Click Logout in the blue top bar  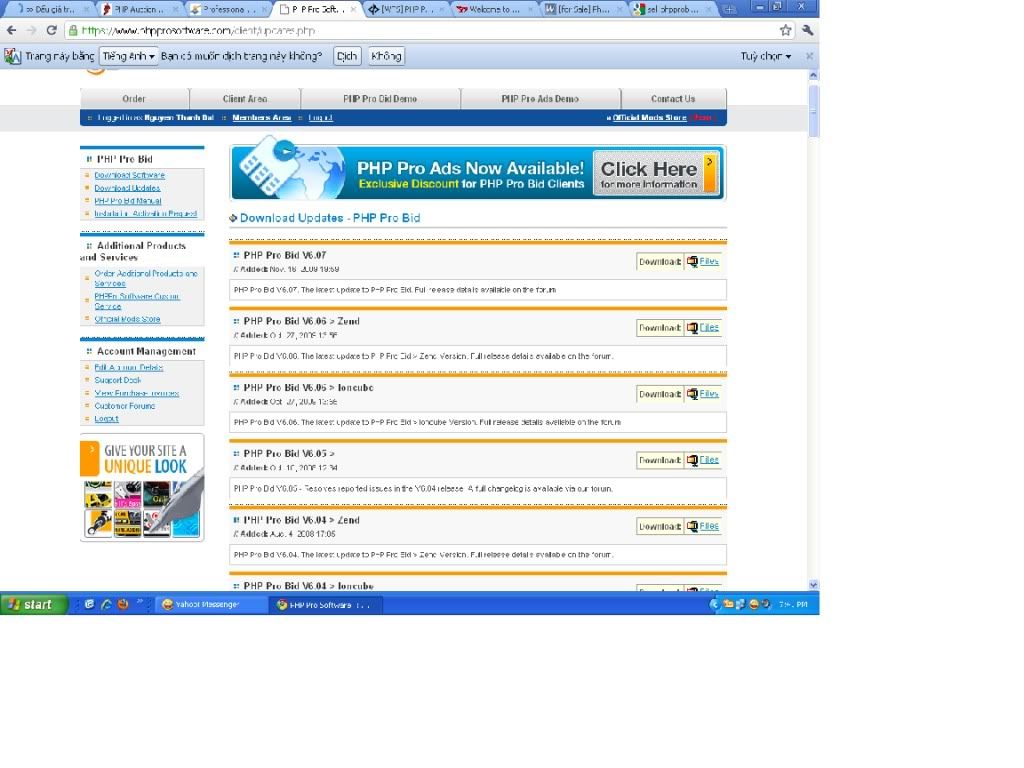[x=321, y=118]
